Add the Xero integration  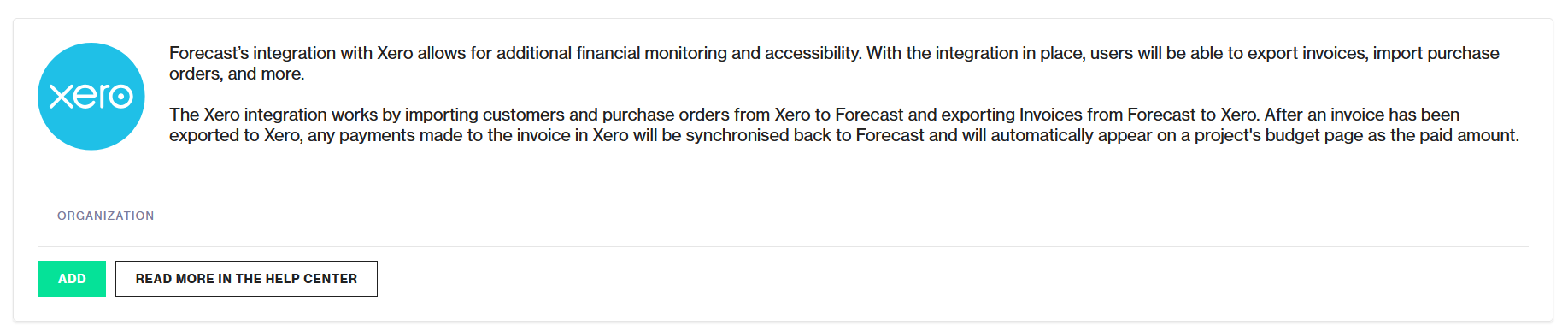point(72,279)
